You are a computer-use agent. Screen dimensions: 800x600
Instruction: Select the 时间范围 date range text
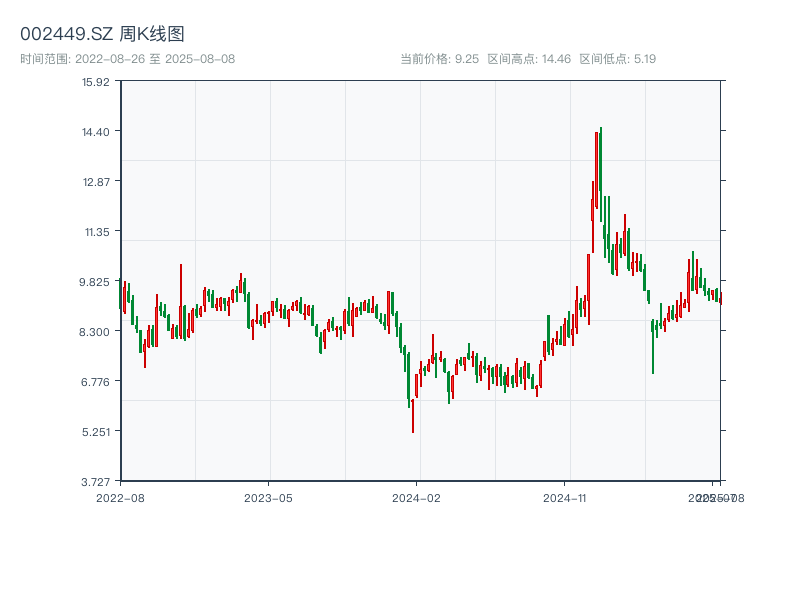(127, 59)
